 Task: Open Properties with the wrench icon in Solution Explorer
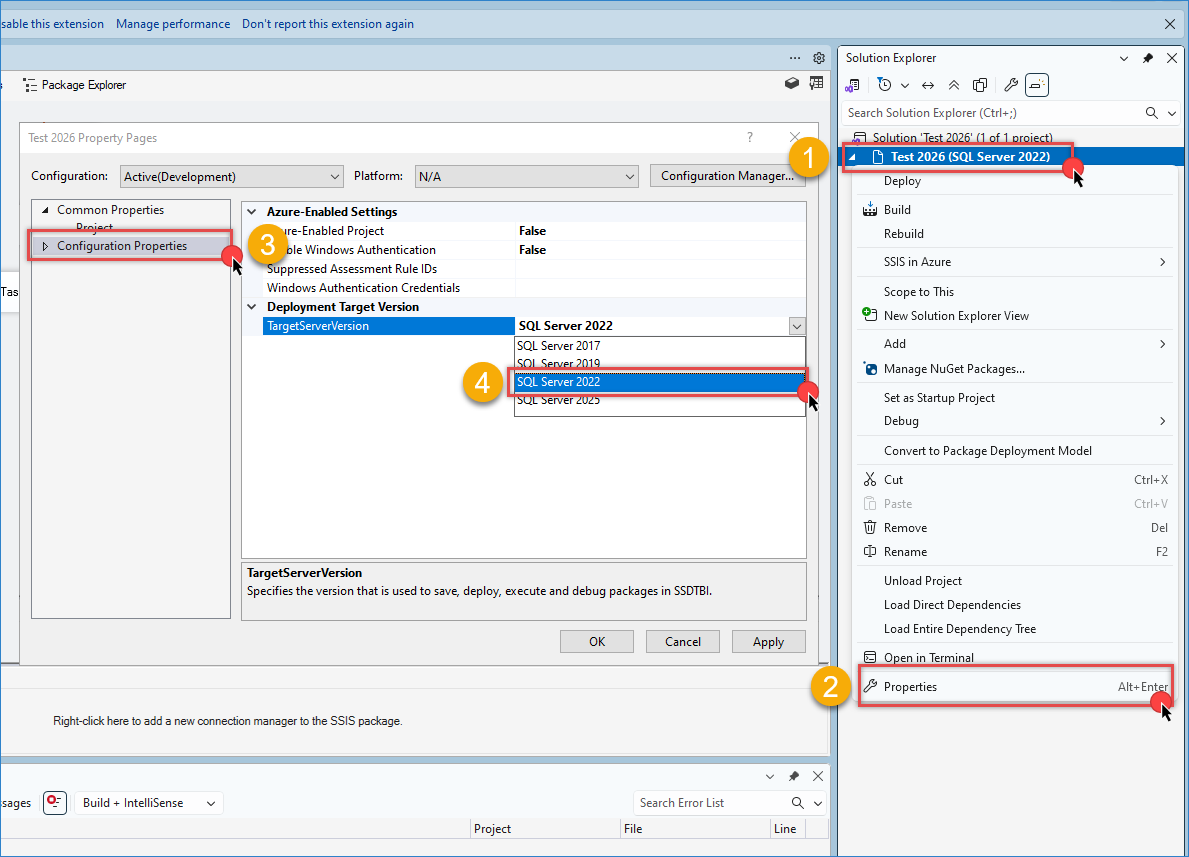pyautogui.click(x=1011, y=85)
